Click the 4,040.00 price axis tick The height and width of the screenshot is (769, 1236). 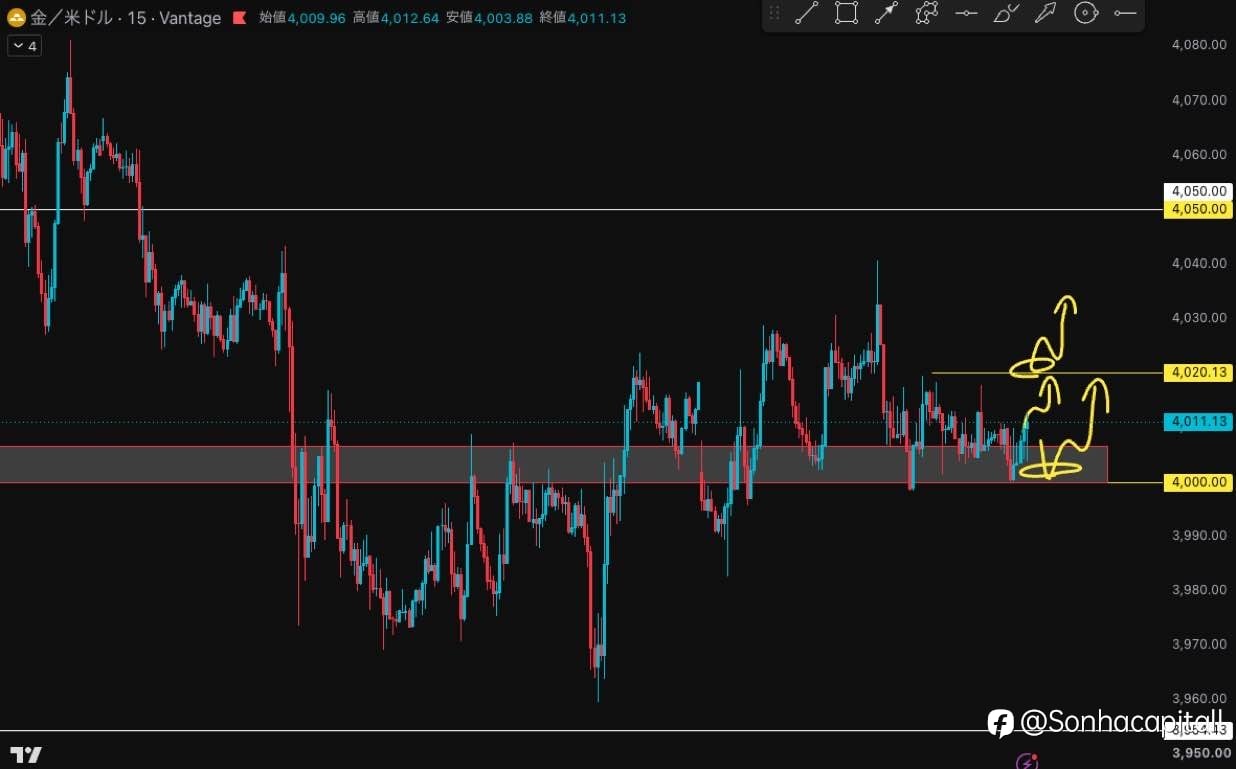[x=1199, y=263]
